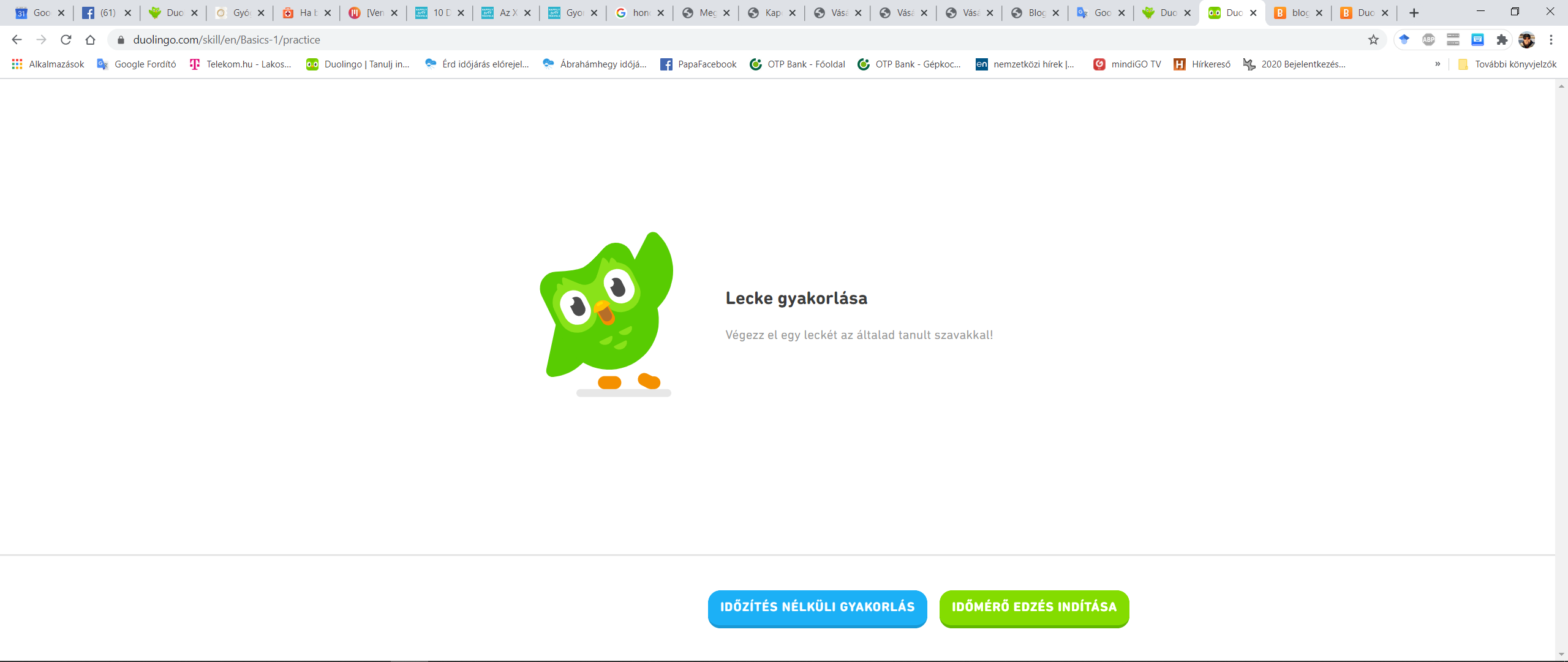Open the PapaFacebook bookmark
Image resolution: width=1568 pixels, height=662 pixels.
point(698,64)
